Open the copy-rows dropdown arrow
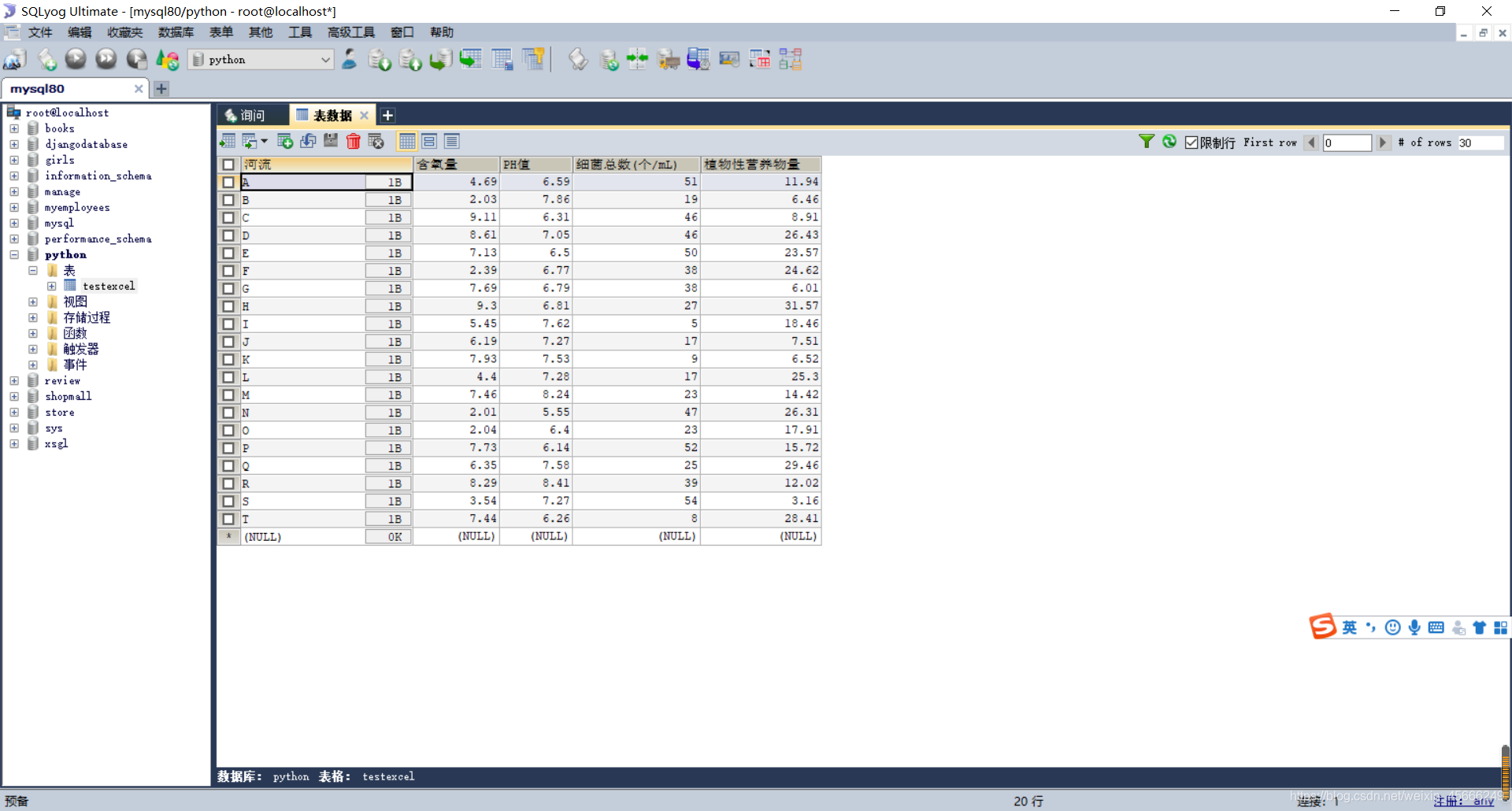Screen dimensions: 1512x811 [x=264, y=141]
